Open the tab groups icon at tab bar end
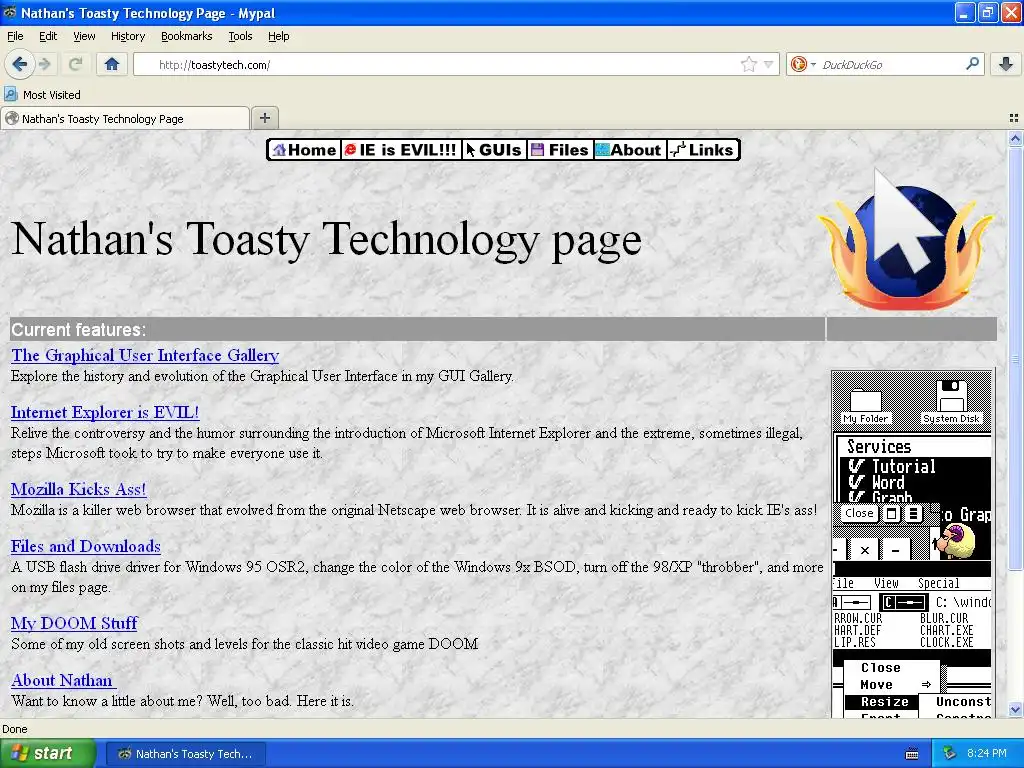 1014,118
